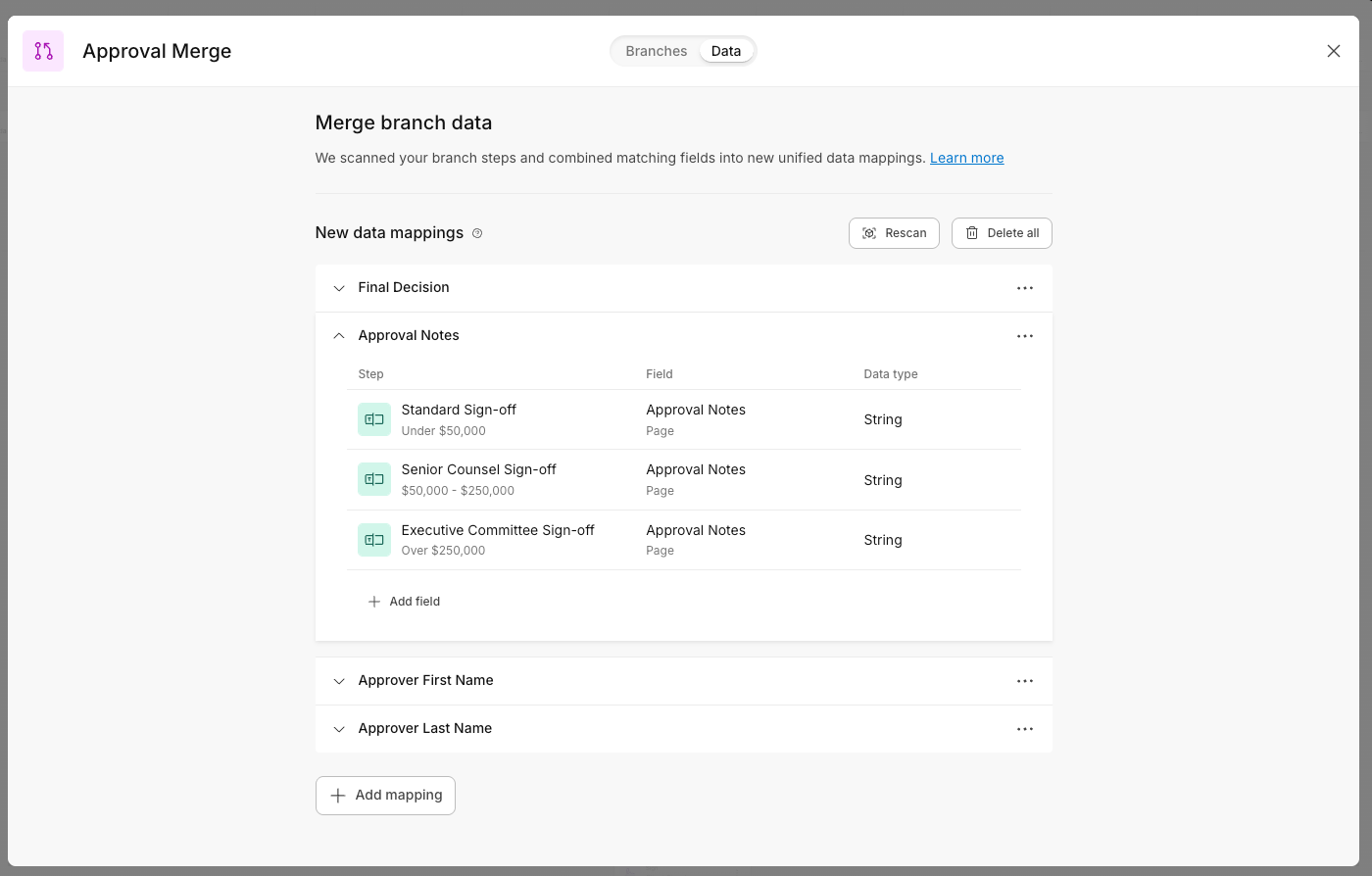Click the Approval Notes field for Standard Sign-off
The height and width of the screenshot is (876, 1372).
[x=696, y=410]
